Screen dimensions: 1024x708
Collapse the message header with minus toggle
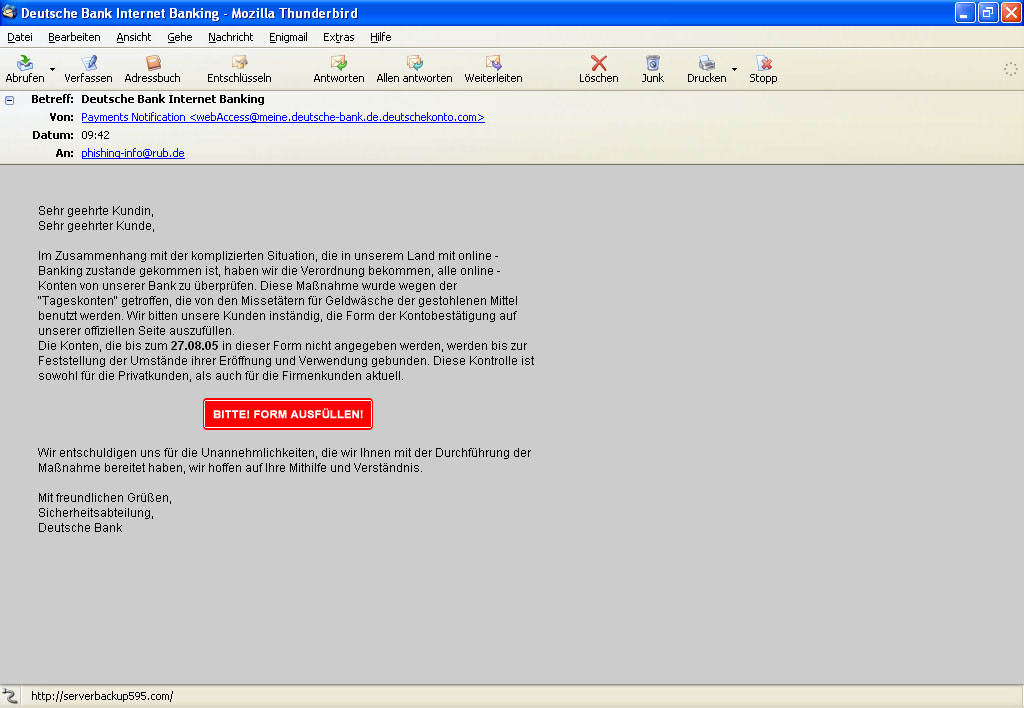point(10,100)
